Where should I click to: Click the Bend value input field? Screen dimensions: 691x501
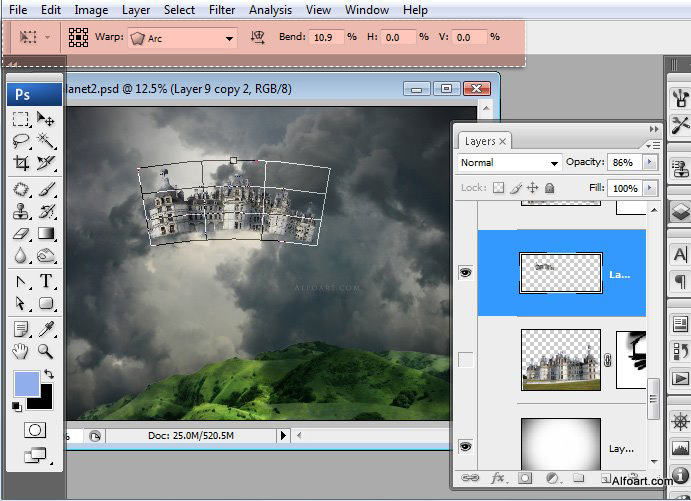click(325, 37)
